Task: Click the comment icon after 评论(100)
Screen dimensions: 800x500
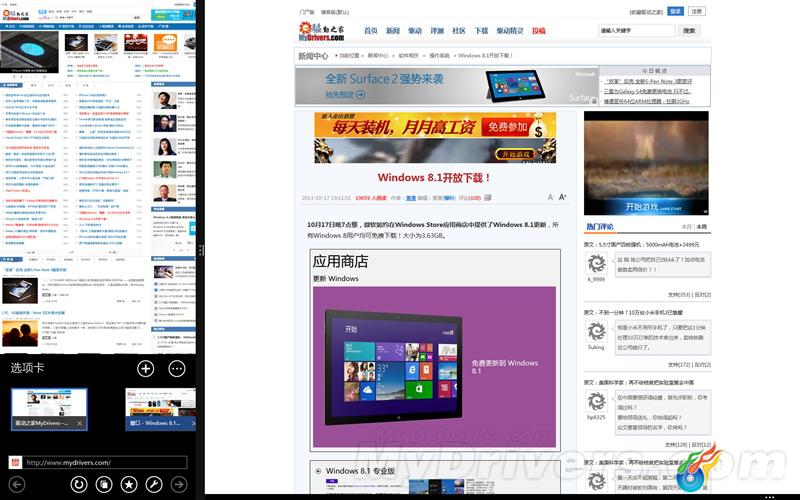Action: click(488, 197)
